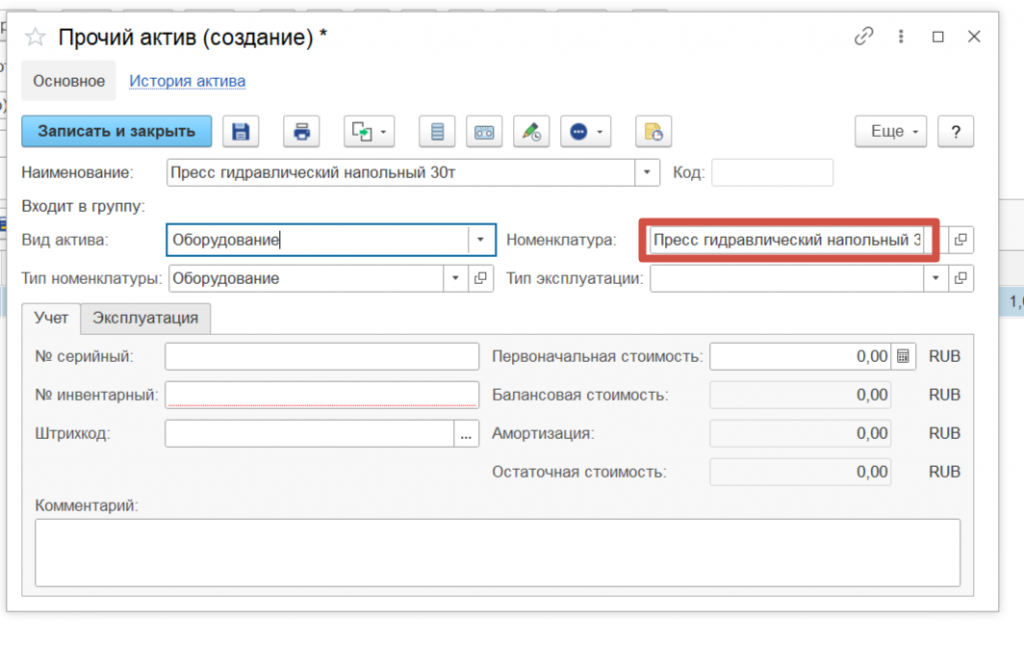Click the save floppy disk icon

[x=240, y=131]
